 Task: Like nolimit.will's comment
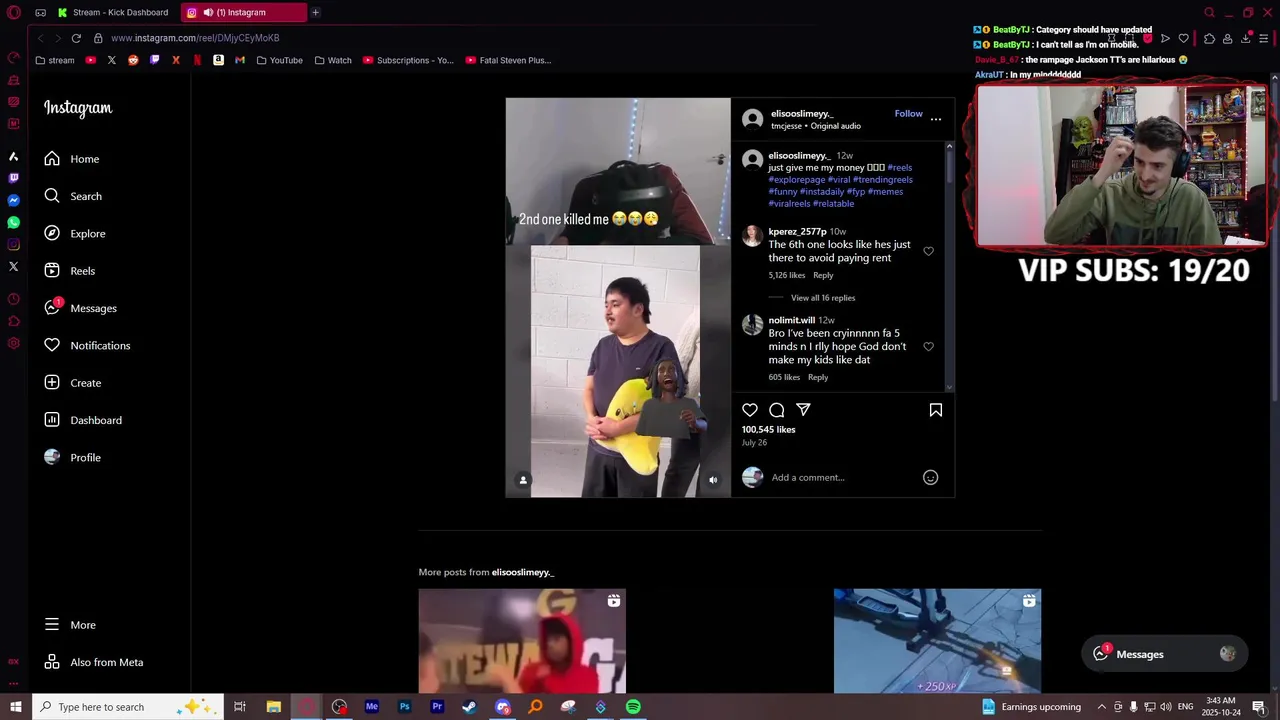click(x=928, y=346)
